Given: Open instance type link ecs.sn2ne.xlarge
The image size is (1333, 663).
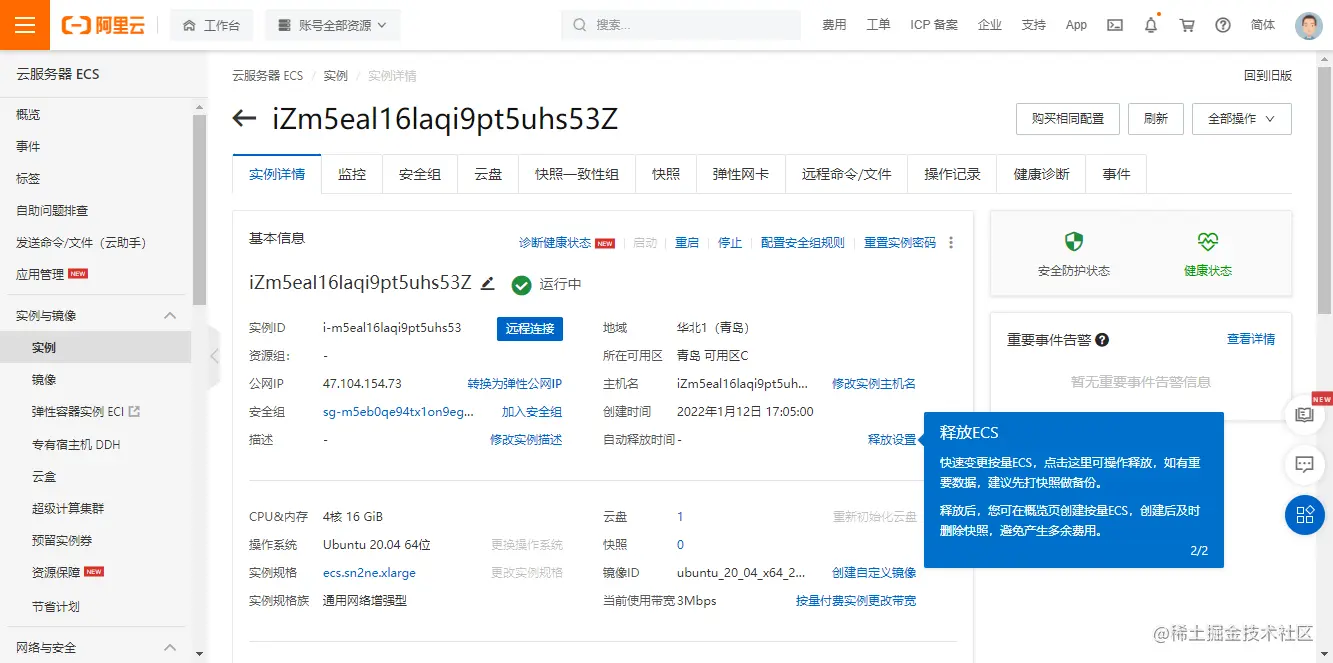Looking at the screenshot, I should click(x=369, y=573).
